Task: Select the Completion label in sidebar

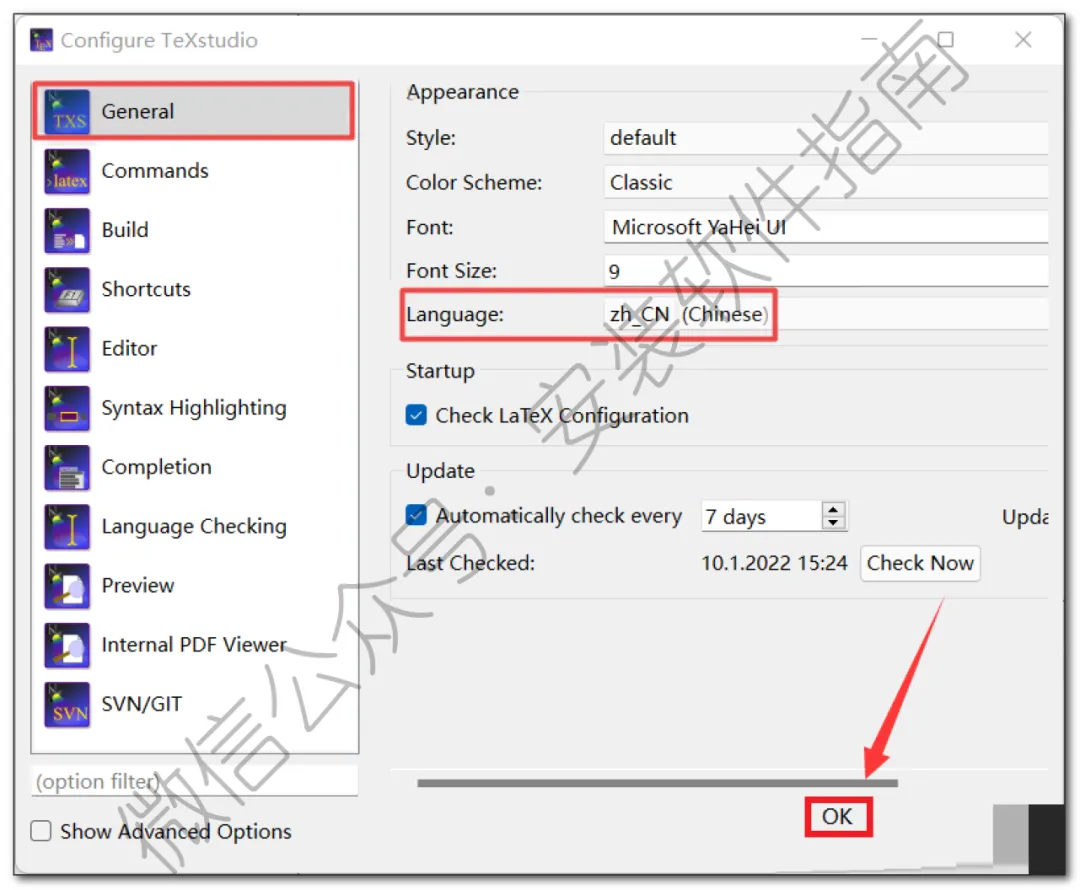Action: 156,467
